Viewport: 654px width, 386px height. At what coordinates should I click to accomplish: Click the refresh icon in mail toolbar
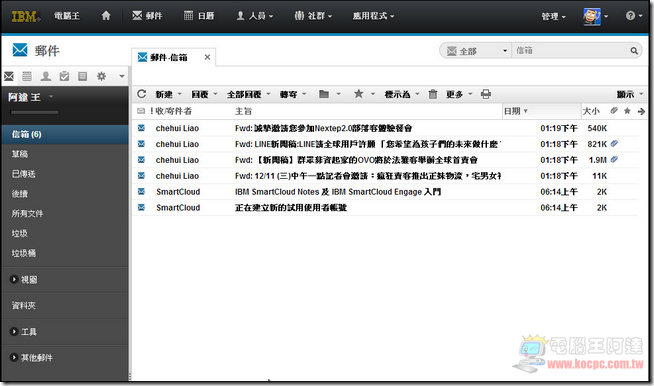(x=142, y=94)
